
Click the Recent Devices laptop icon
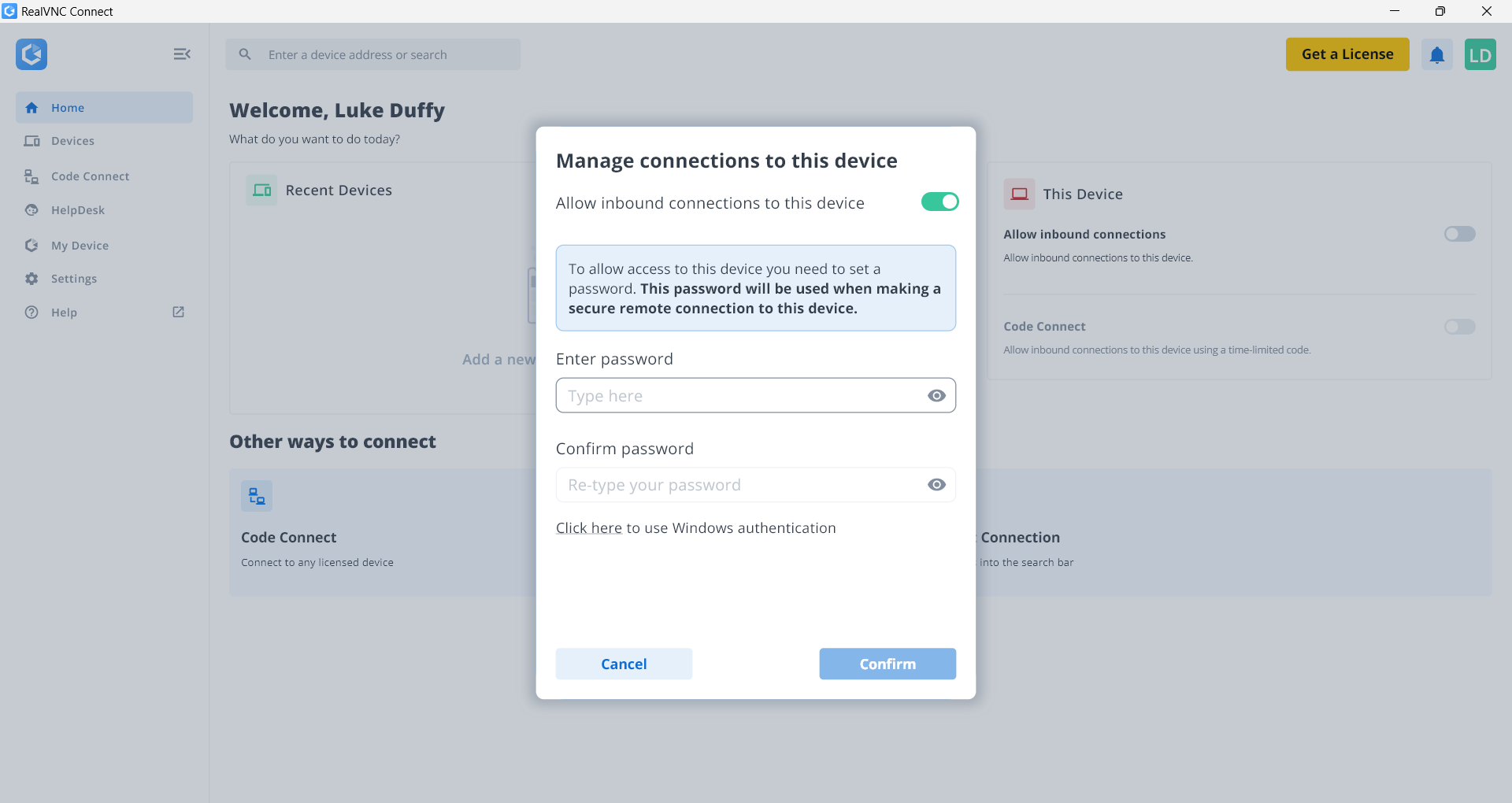(x=261, y=190)
